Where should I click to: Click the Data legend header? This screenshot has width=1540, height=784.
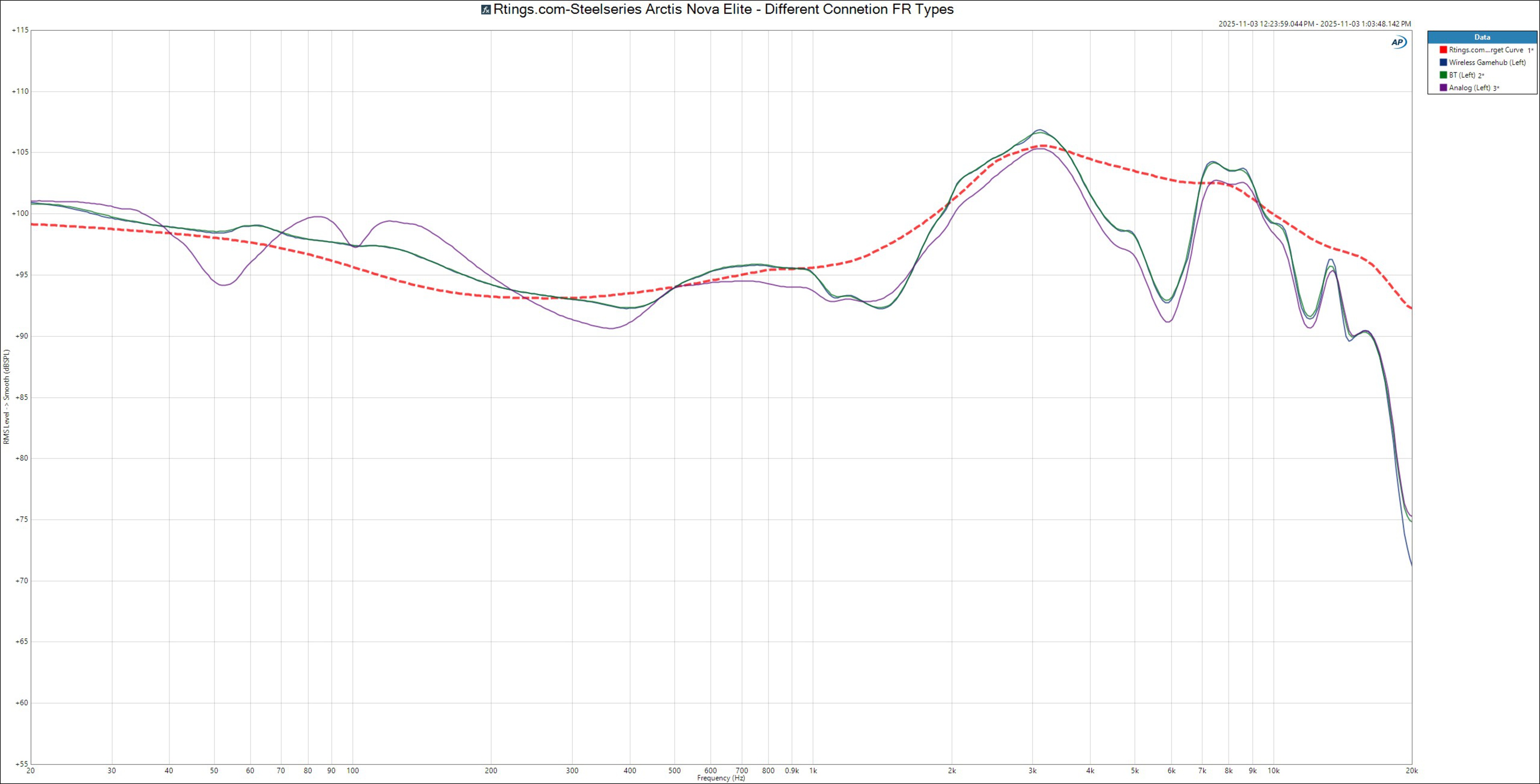click(1482, 37)
